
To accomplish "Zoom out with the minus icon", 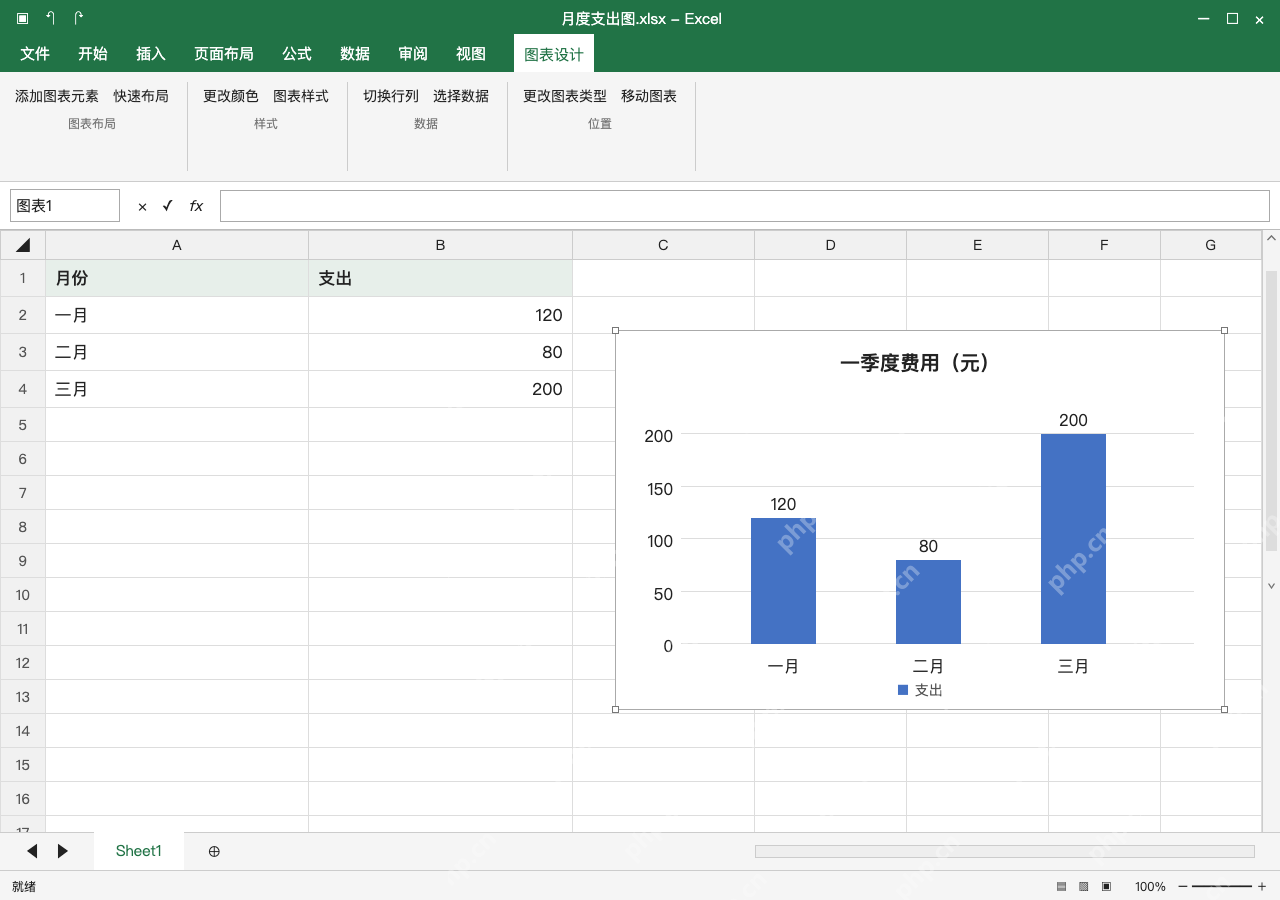I will click(x=1183, y=887).
